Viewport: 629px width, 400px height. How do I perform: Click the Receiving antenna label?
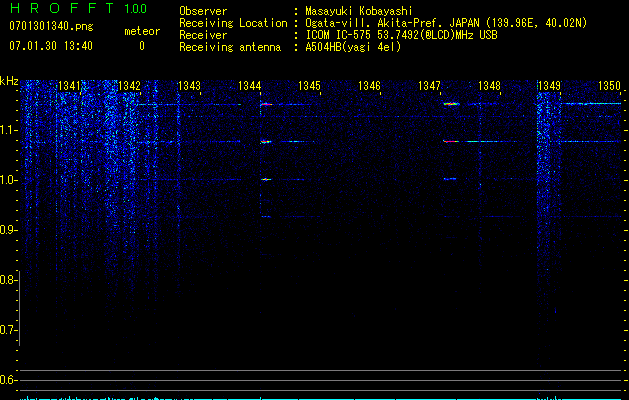230,47
